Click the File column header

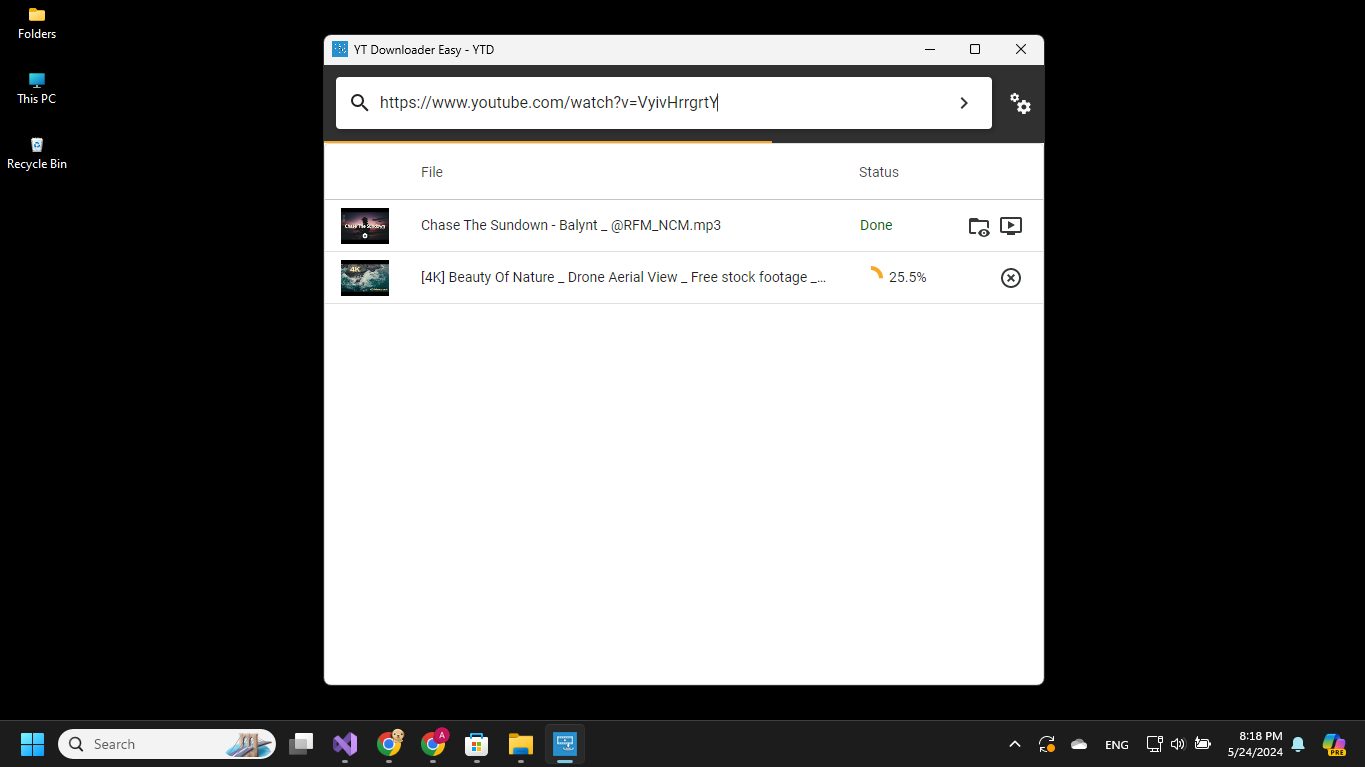tap(432, 172)
